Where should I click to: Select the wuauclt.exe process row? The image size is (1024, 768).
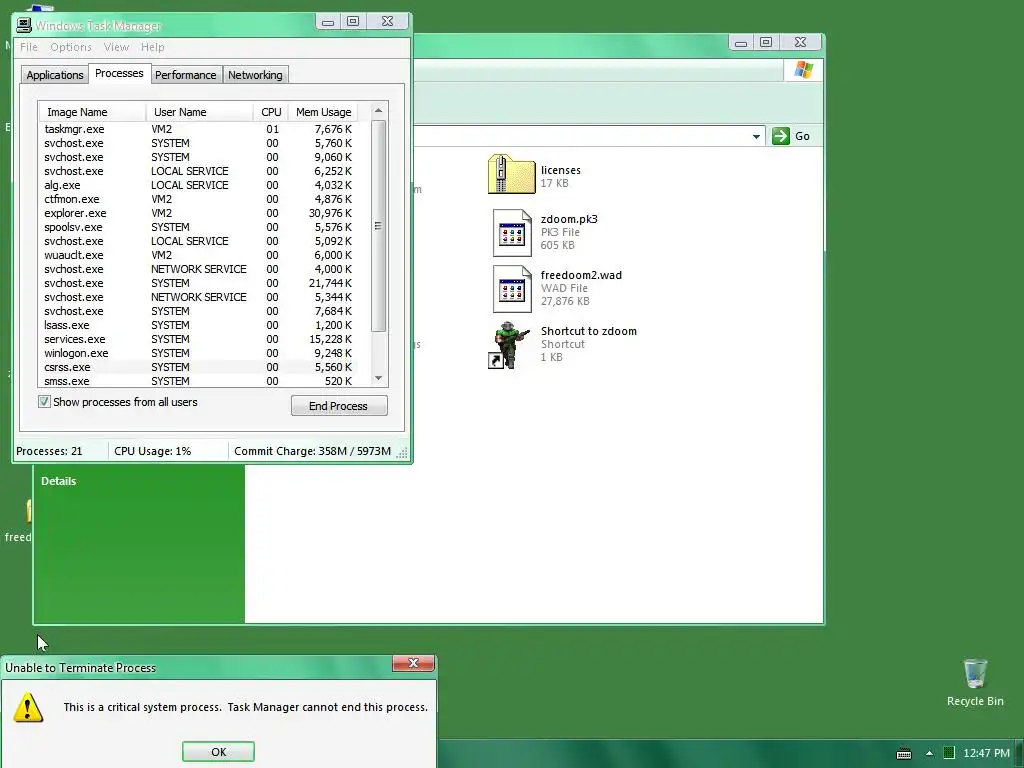point(199,255)
